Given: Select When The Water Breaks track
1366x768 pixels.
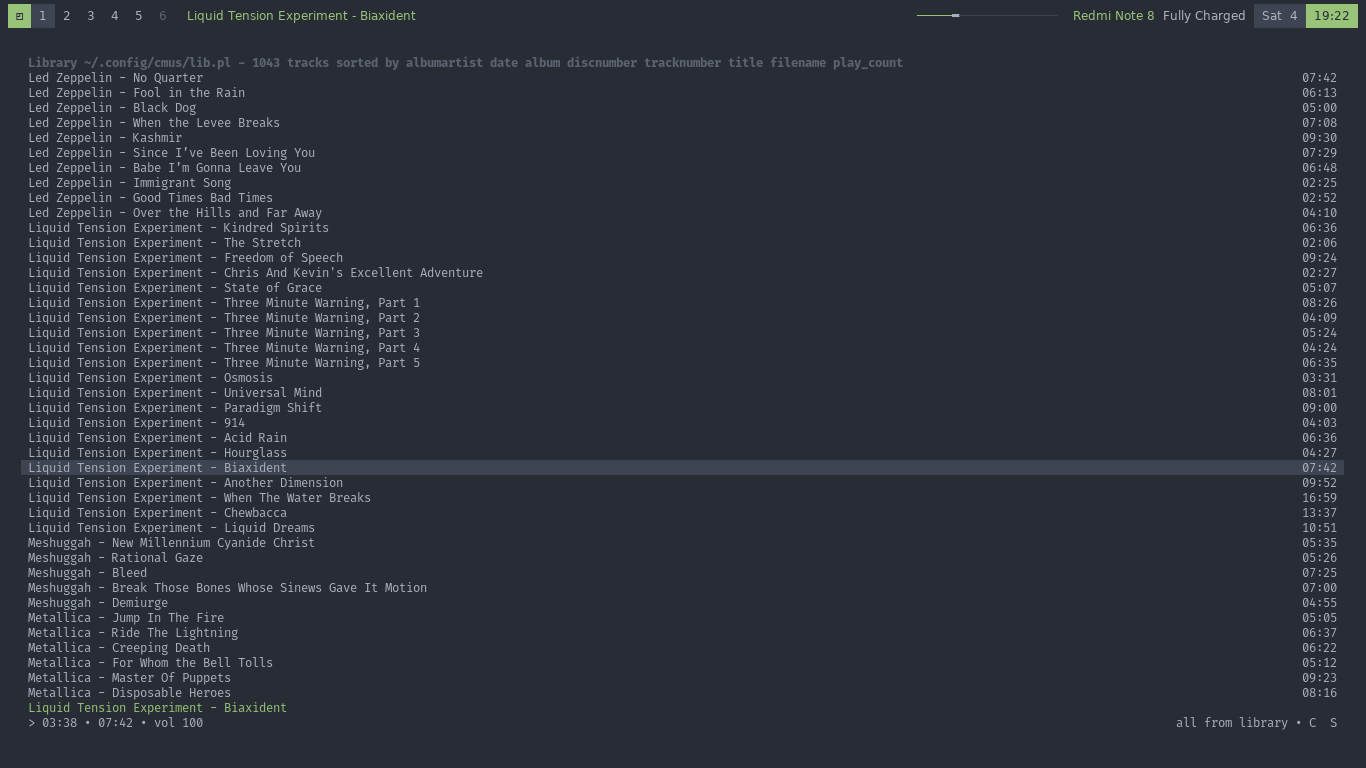Looking at the screenshot, I should [682, 498].
